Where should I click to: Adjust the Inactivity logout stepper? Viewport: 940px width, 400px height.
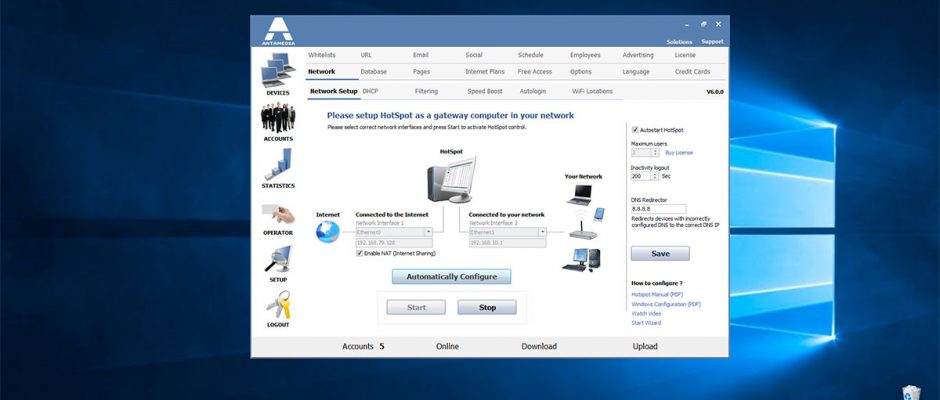click(x=655, y=176)
